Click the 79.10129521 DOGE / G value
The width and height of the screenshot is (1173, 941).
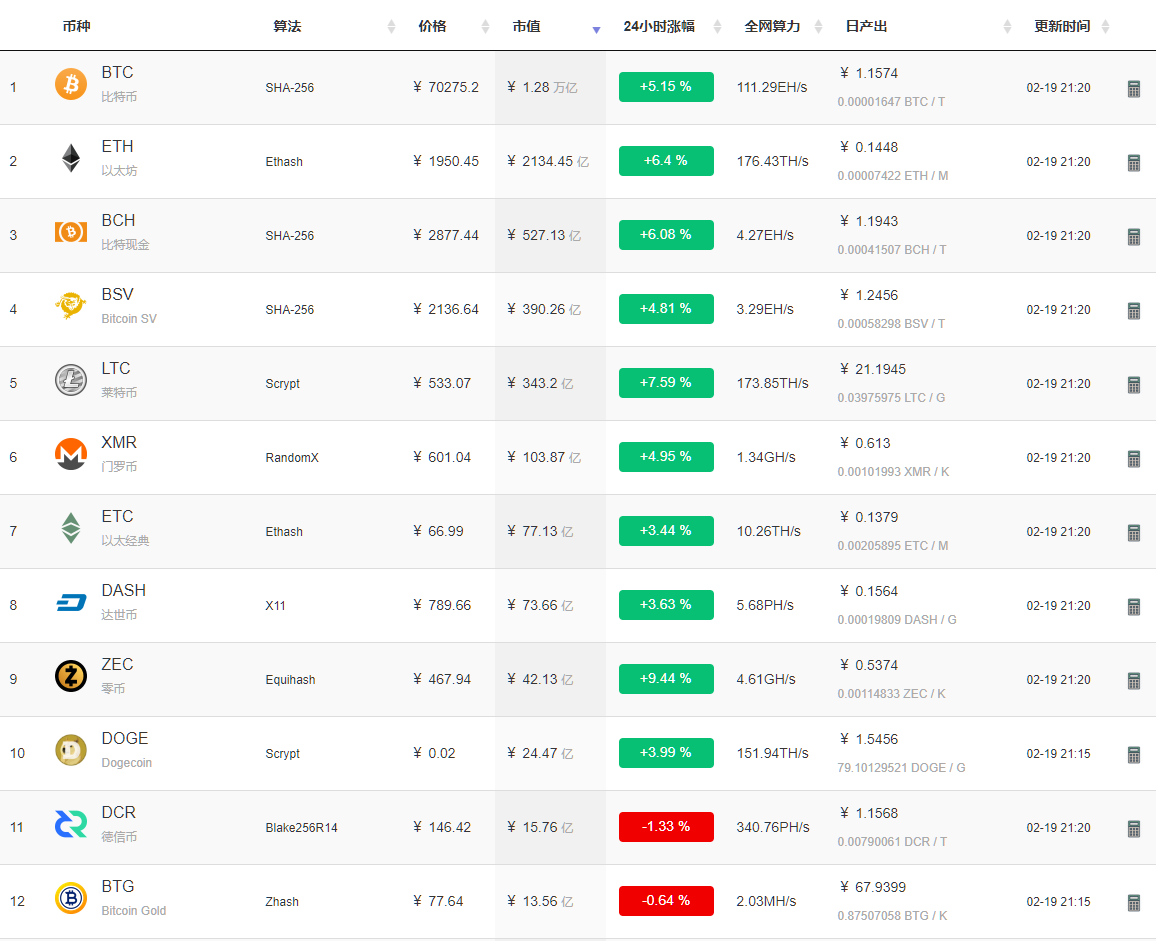901,767
